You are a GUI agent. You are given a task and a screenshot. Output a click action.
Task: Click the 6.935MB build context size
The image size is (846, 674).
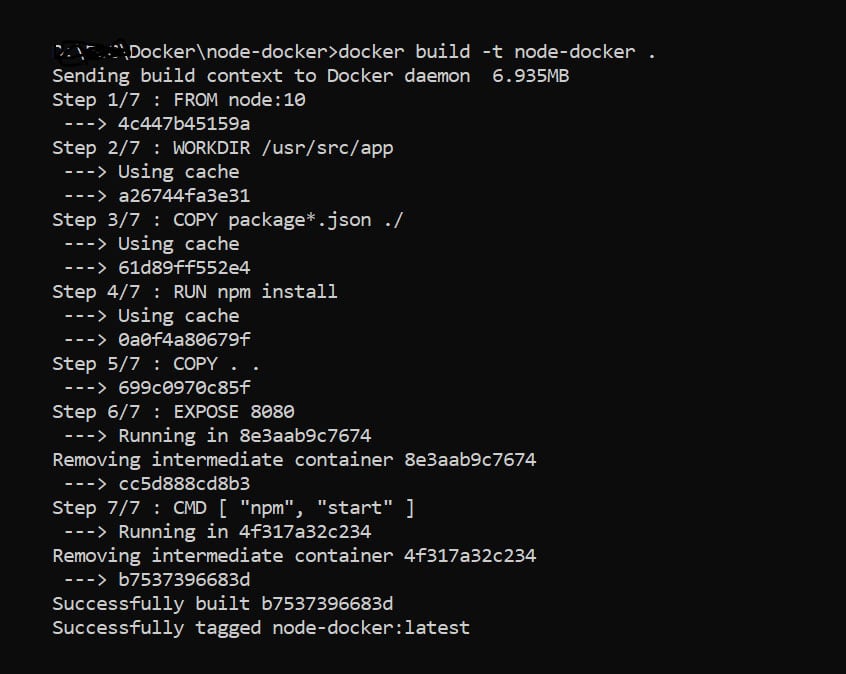point(531,76)
